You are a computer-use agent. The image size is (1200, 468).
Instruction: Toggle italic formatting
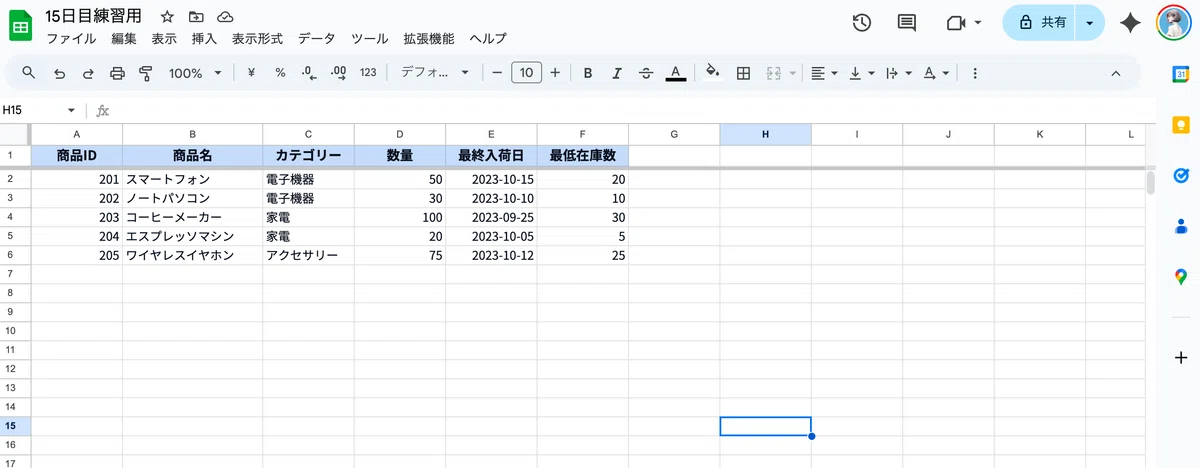click(617, 73)
